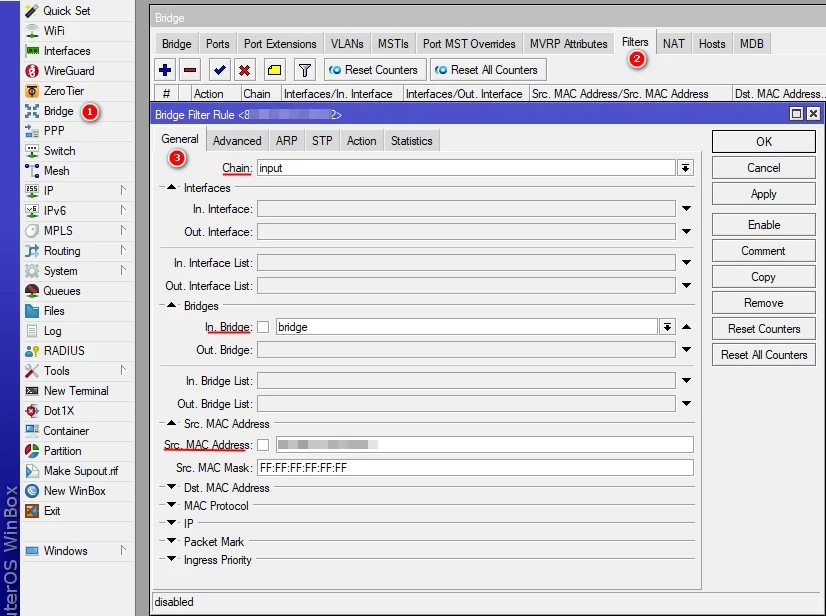Expand the MAC Protocol section
Viewport: 826px width, 616px height.
[172, 505]
